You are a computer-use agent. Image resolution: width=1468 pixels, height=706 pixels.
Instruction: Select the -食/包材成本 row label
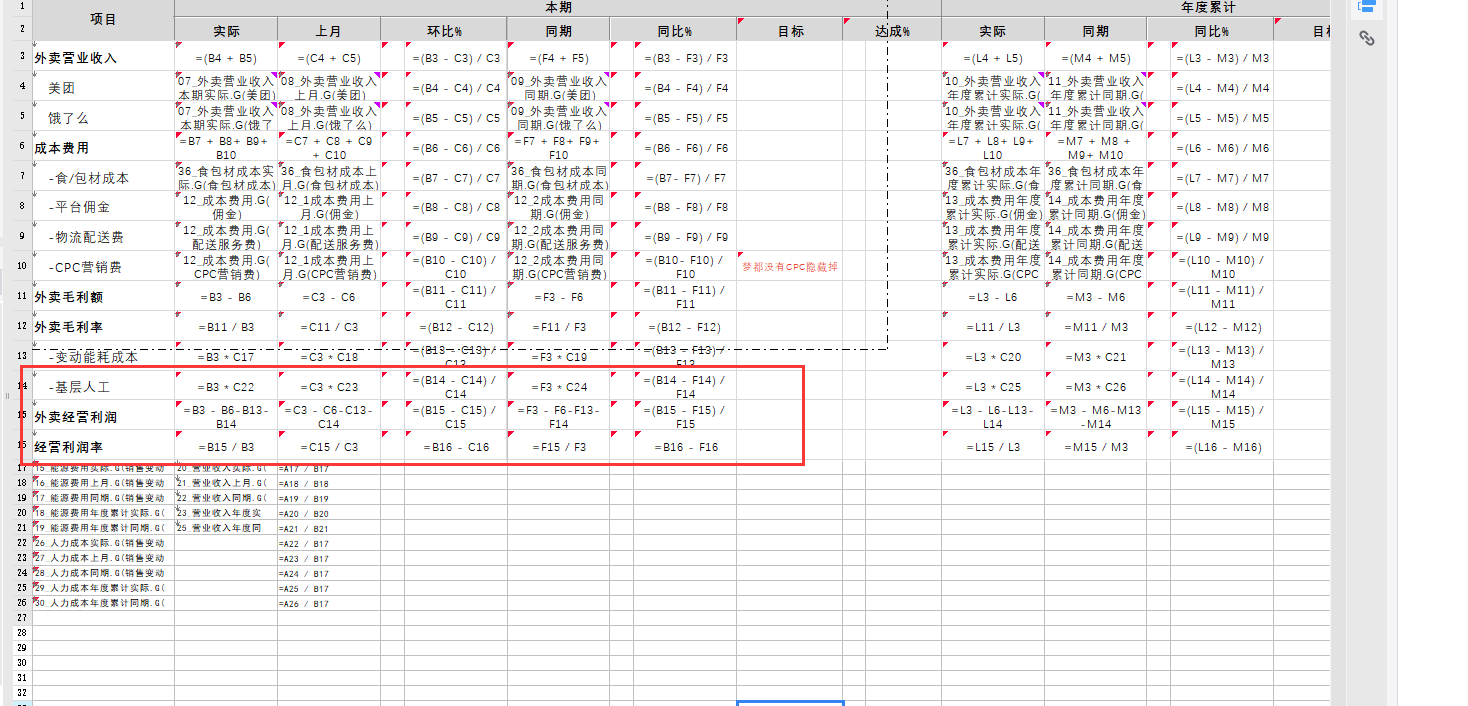[104, 178]
